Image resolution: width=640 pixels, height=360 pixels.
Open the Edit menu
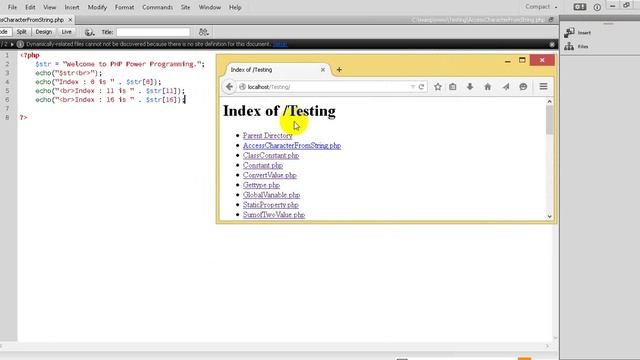pyautogui.click(x=30, y=7)
